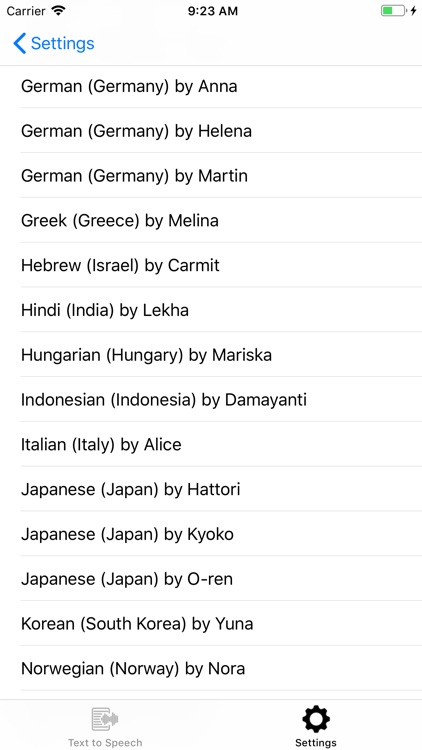This screenshot has height=750, width=422.
Task: Open the Text to Speech tab icon
Action: click(105, 719)
